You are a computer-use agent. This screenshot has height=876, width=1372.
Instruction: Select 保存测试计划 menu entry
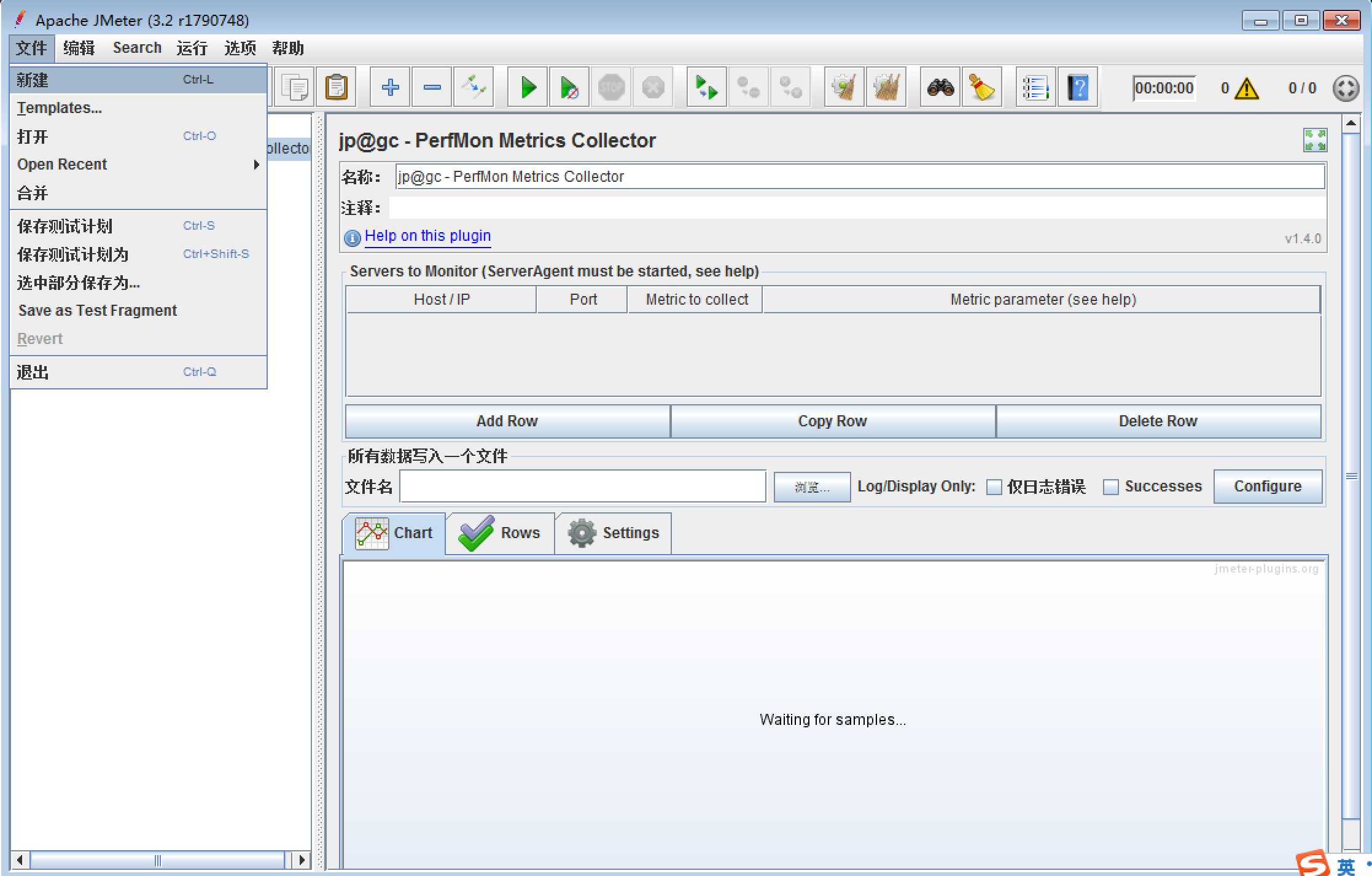click(x=138, y=226)
